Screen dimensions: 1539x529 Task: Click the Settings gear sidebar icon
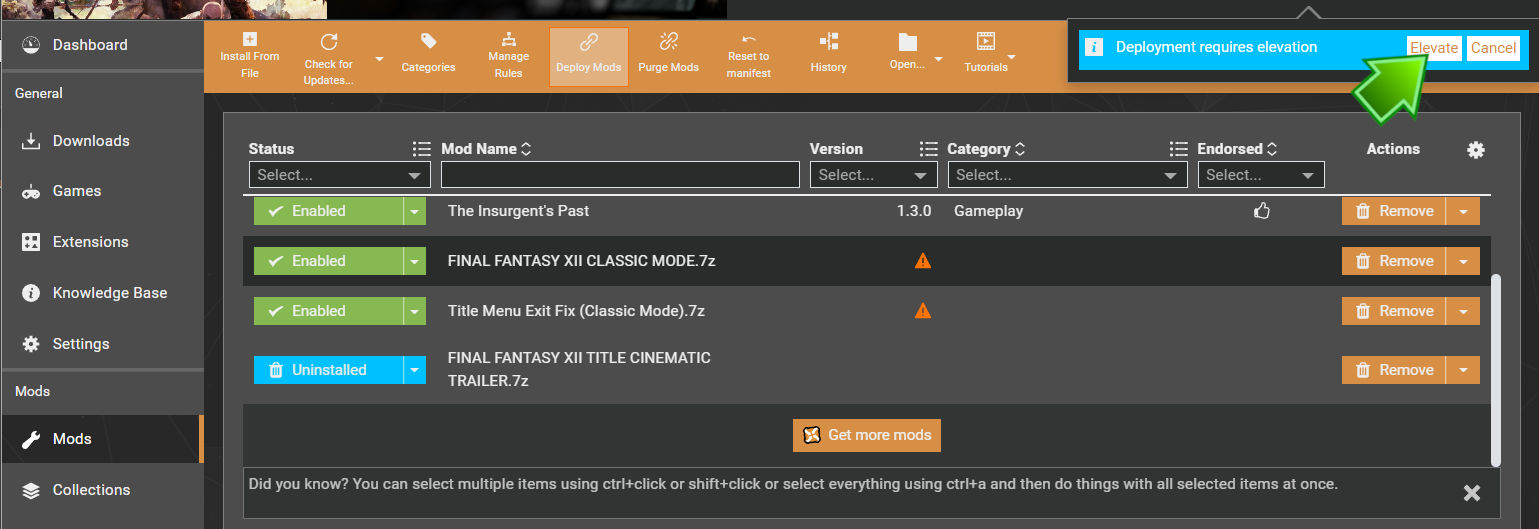[31, 344]
